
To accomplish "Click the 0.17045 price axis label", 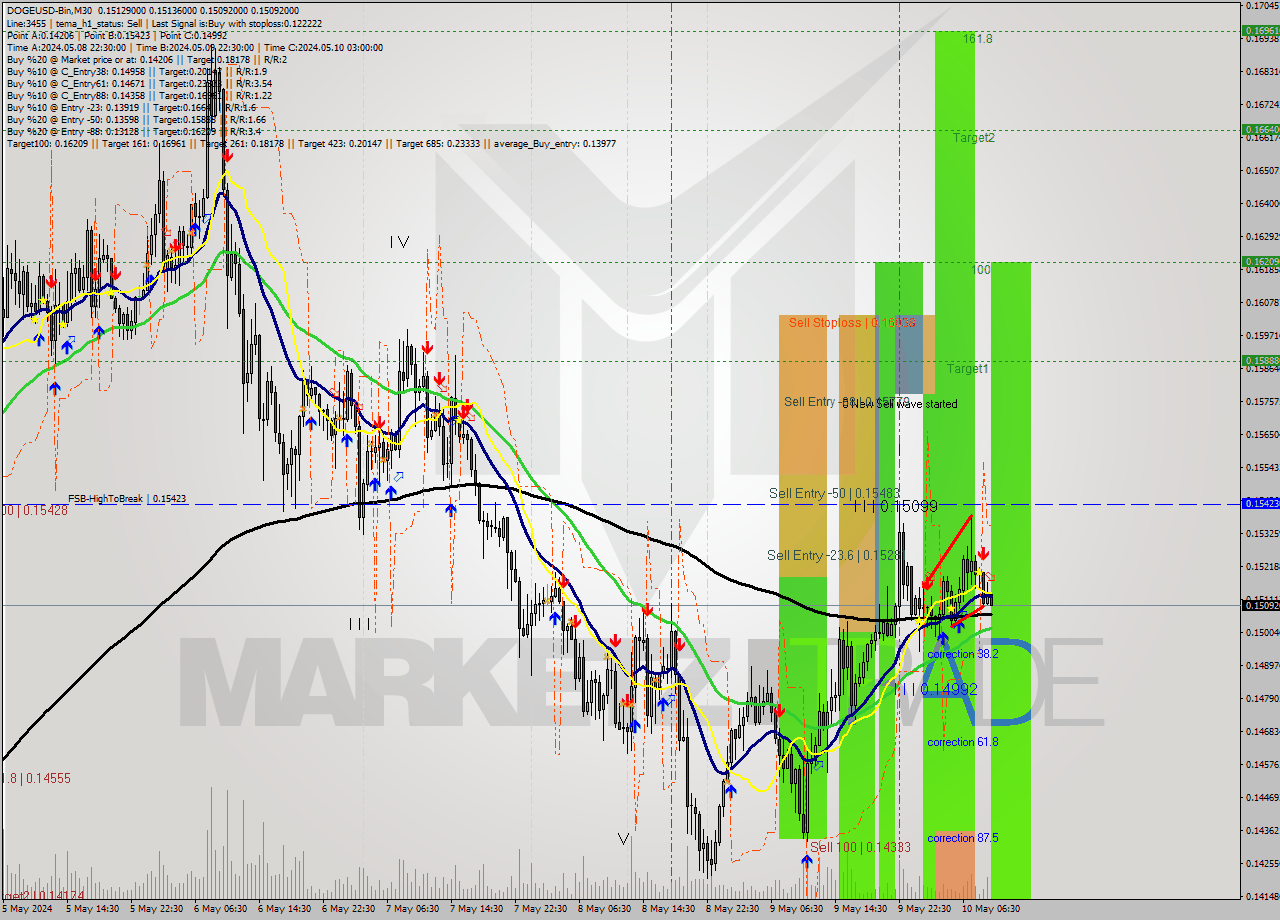I will pos(1260,5).
